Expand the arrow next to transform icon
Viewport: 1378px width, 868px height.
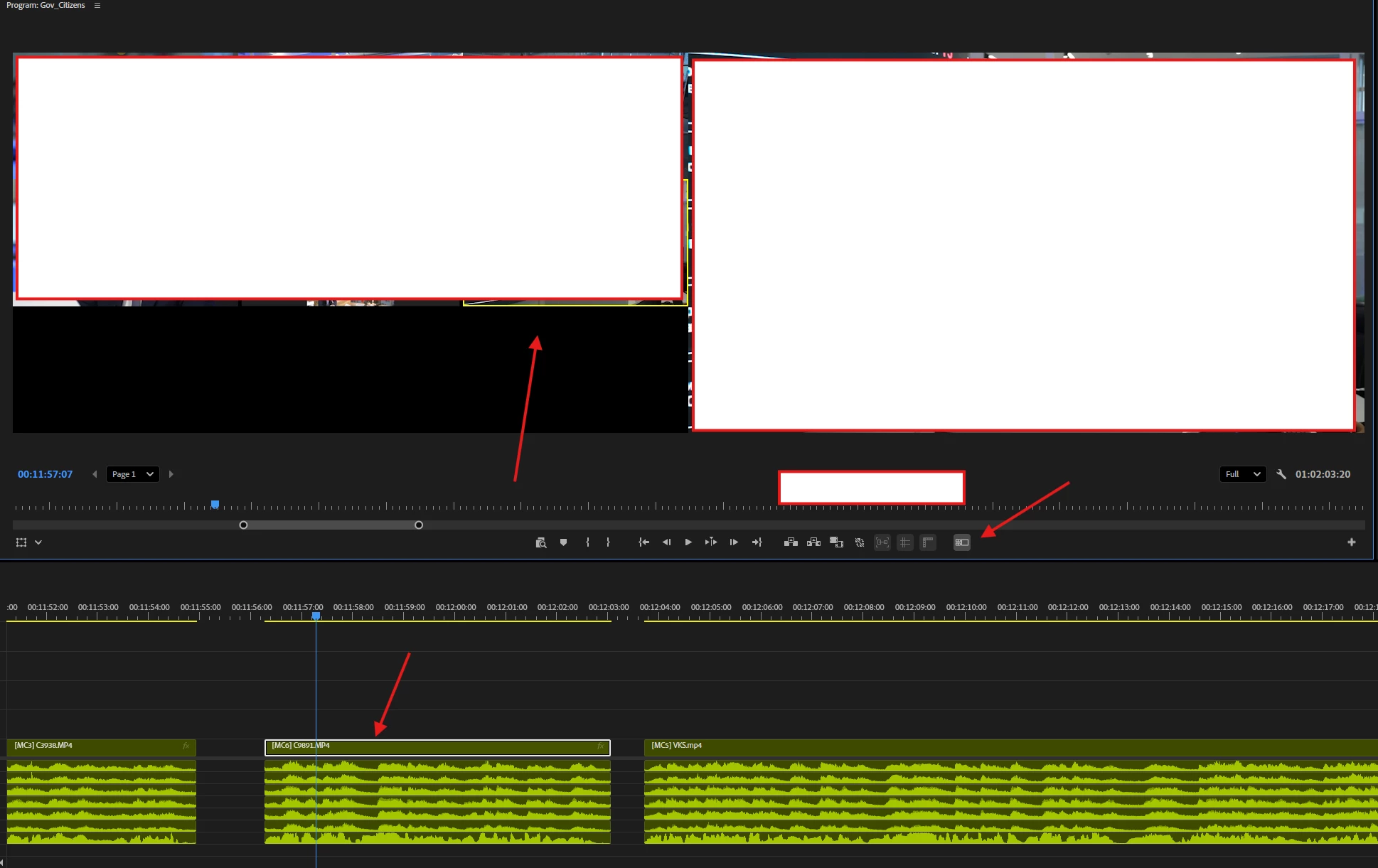point(38,542)
